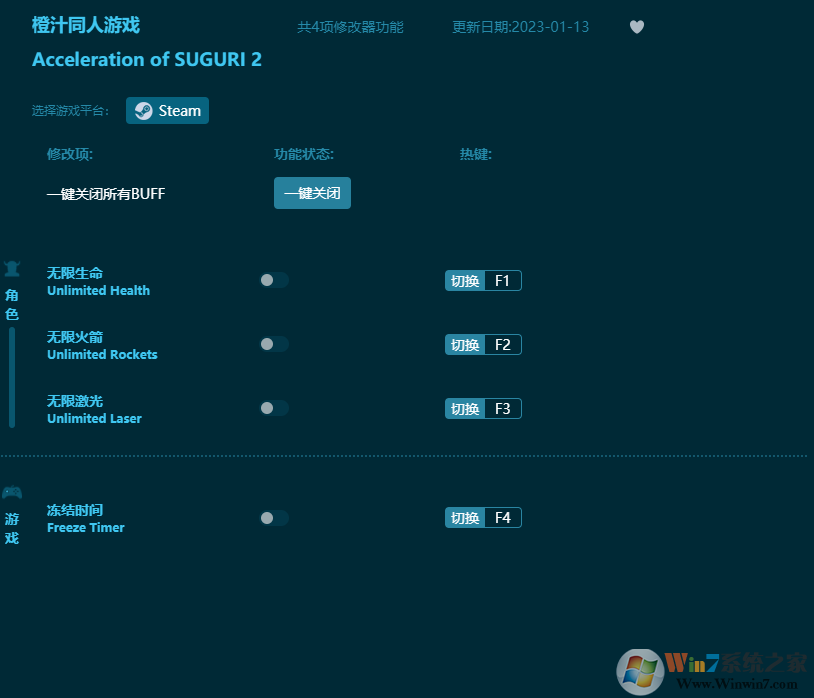
Task: Click the gamepad game category icon
Action: point(12,492)
